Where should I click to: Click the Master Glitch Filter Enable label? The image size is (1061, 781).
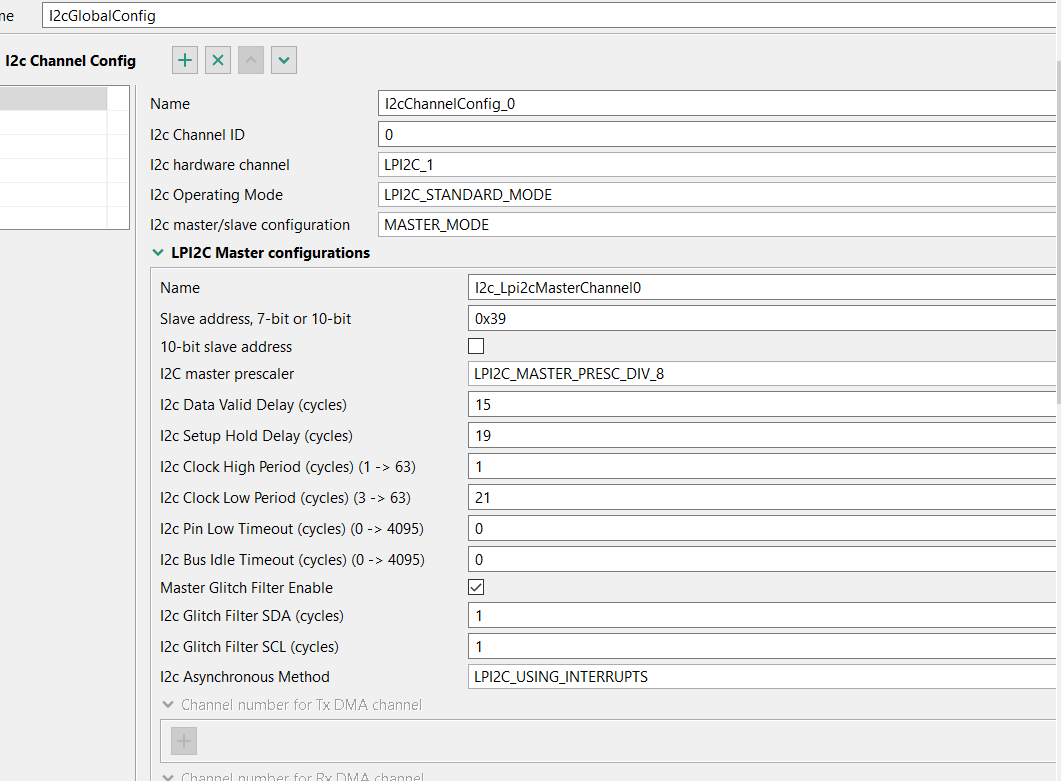point(246,587)
